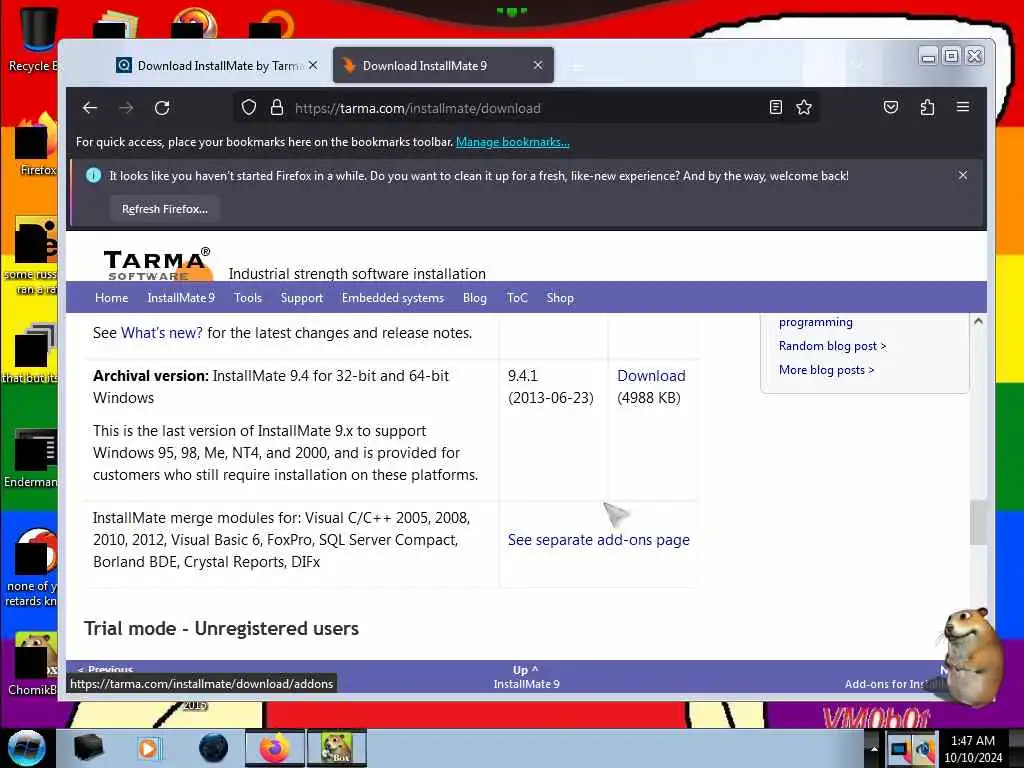Close the Download InstallMate 9 tab
Screen dimensions: 1024x768
click(538, 65)
